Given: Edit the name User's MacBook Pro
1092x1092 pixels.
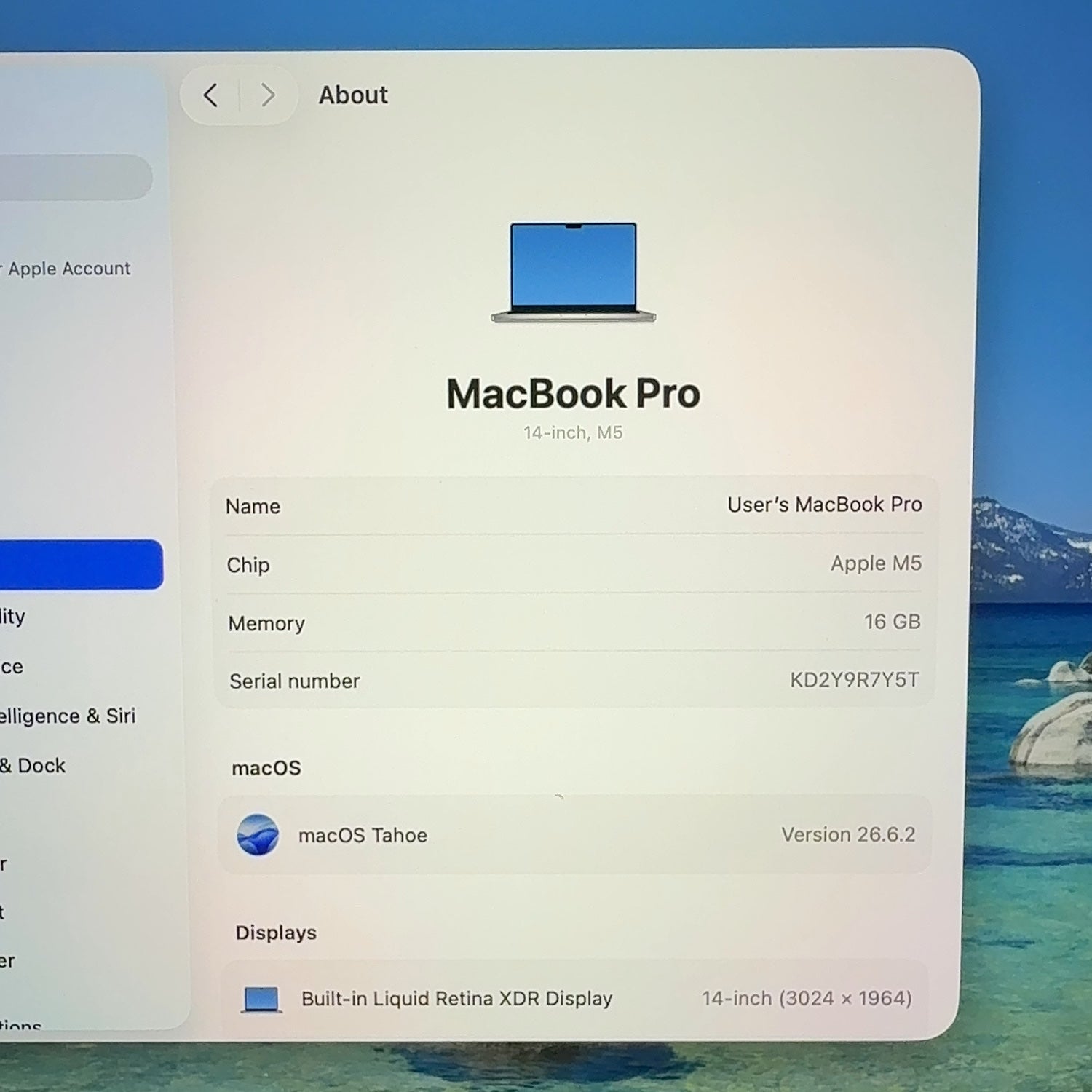Looking at the screenshot, I should [x=825, y=505].
